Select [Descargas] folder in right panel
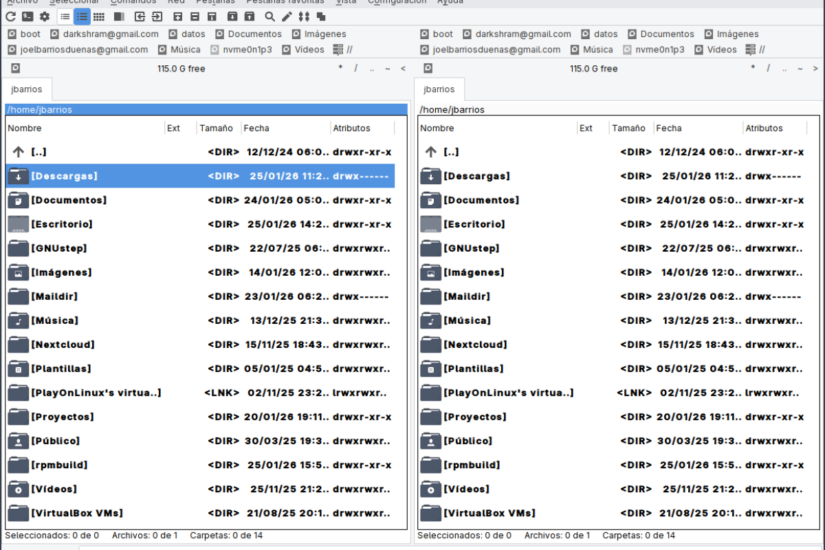 (613, 176)
